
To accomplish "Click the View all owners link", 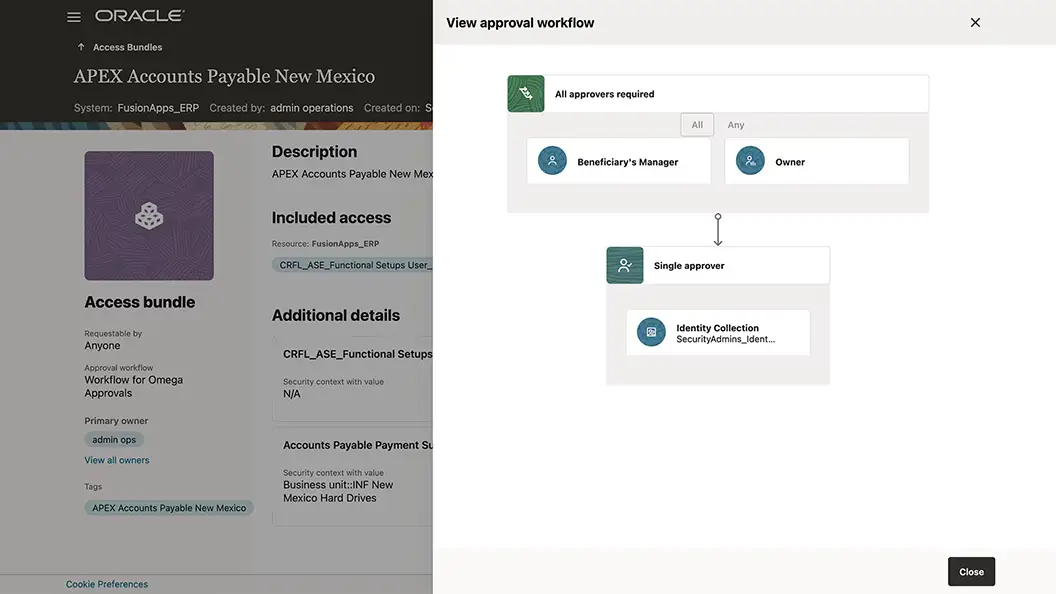I will click(x=117, y=460).
